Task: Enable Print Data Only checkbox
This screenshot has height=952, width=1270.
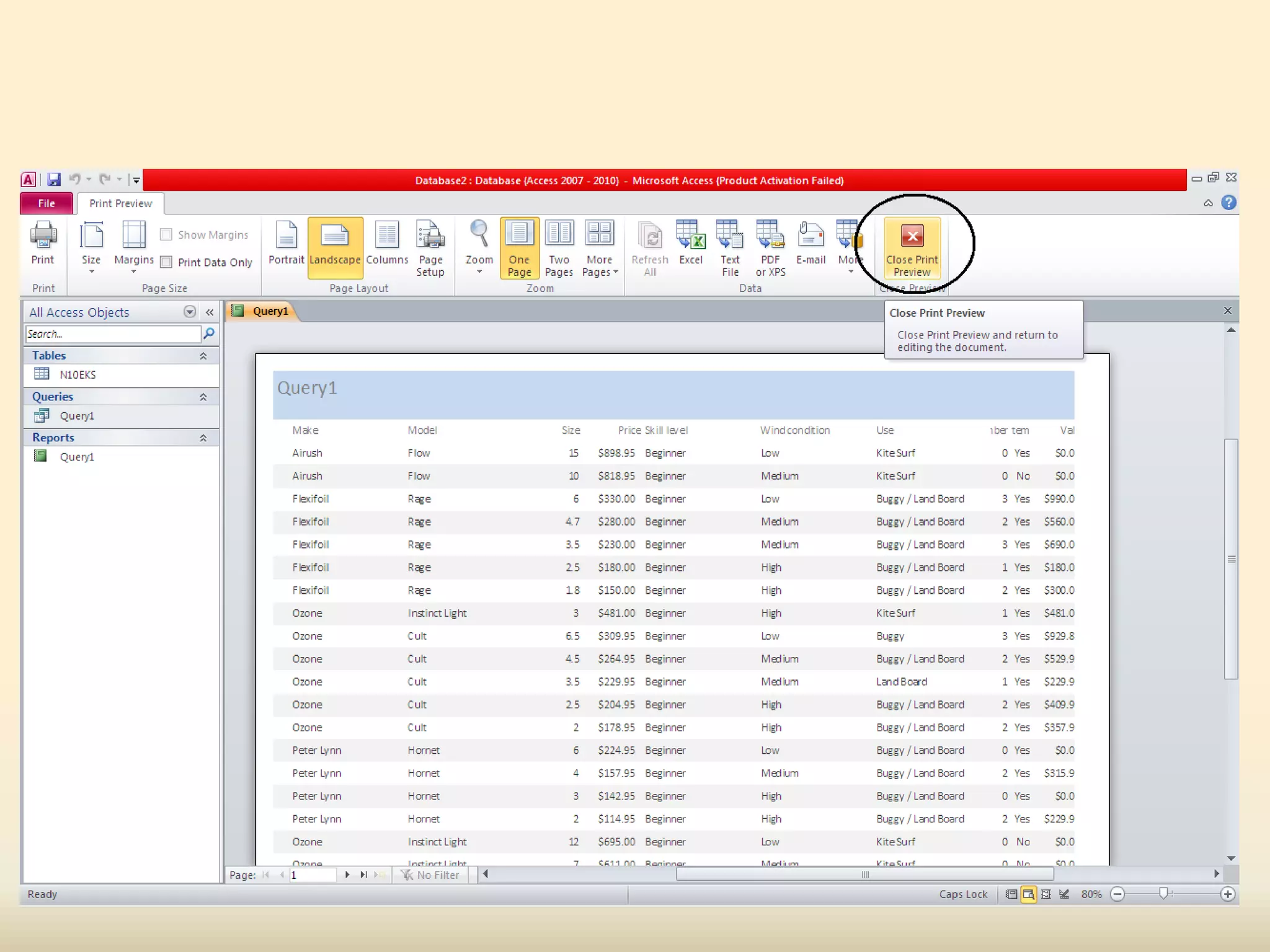Action: 166,262
